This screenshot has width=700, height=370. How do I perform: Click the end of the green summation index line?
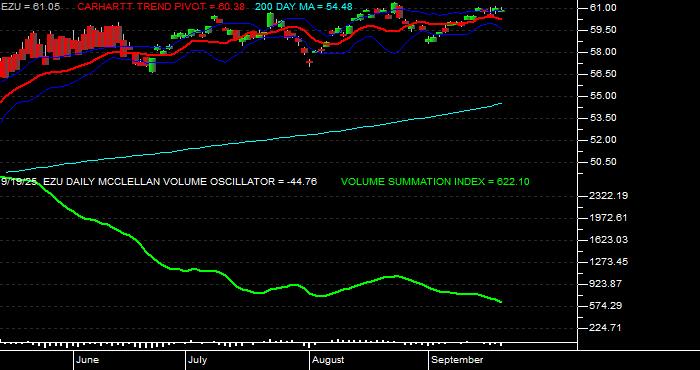(501, 302)
